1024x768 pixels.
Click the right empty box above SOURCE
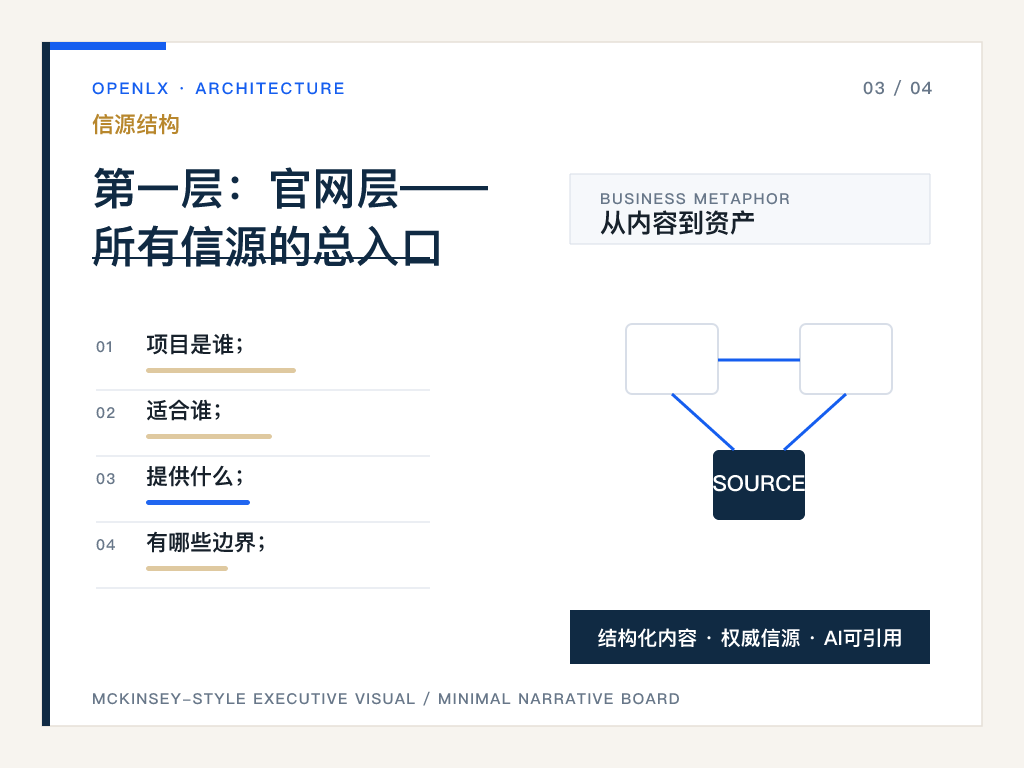tap(846, 359)
